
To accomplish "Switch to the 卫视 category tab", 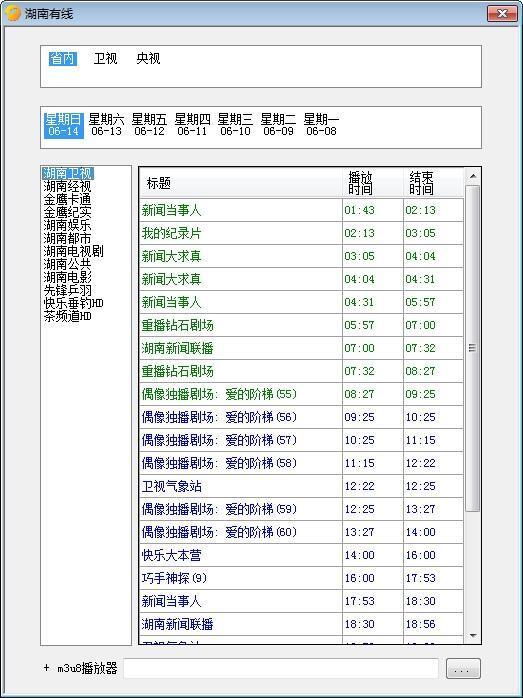I will [x=105, y=58].
